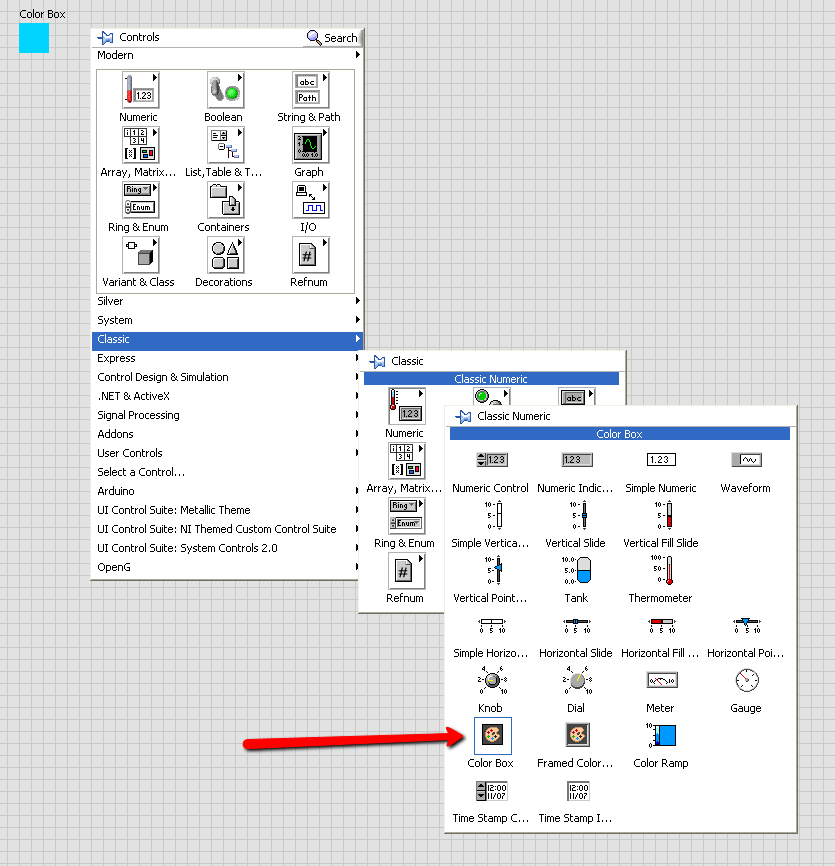The image size is (835, 866).
Task: Select the Color Ramp control
Action: [x=661, y=735]
